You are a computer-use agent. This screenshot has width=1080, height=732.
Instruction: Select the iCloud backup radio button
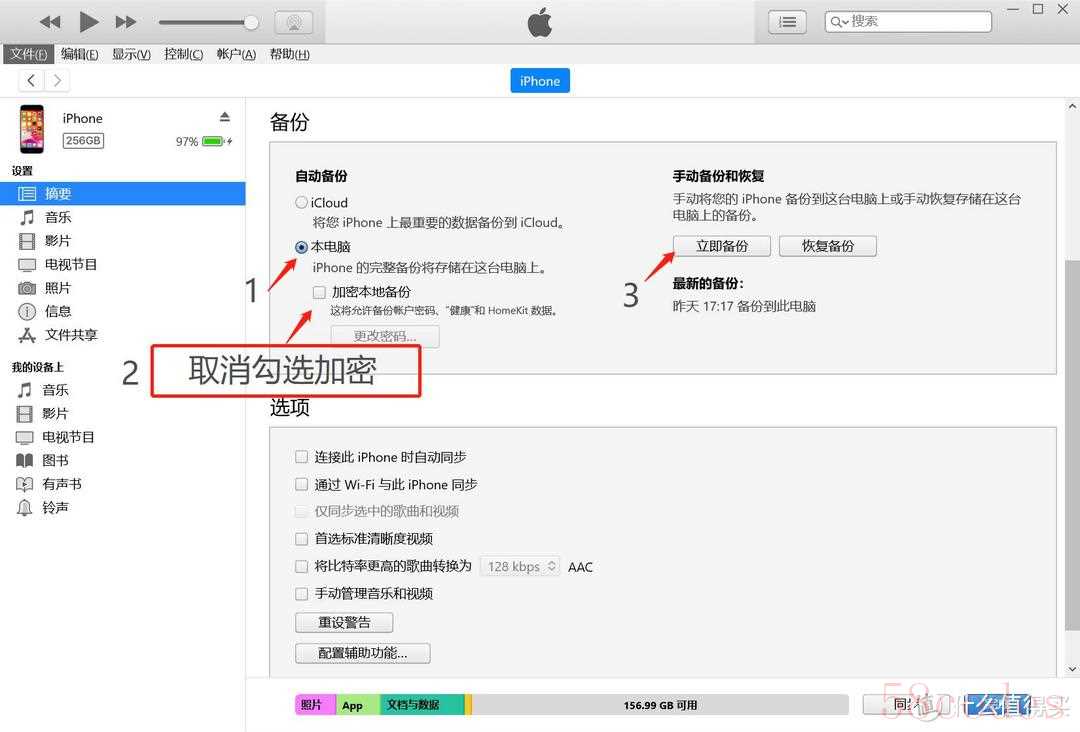[301, 202]
